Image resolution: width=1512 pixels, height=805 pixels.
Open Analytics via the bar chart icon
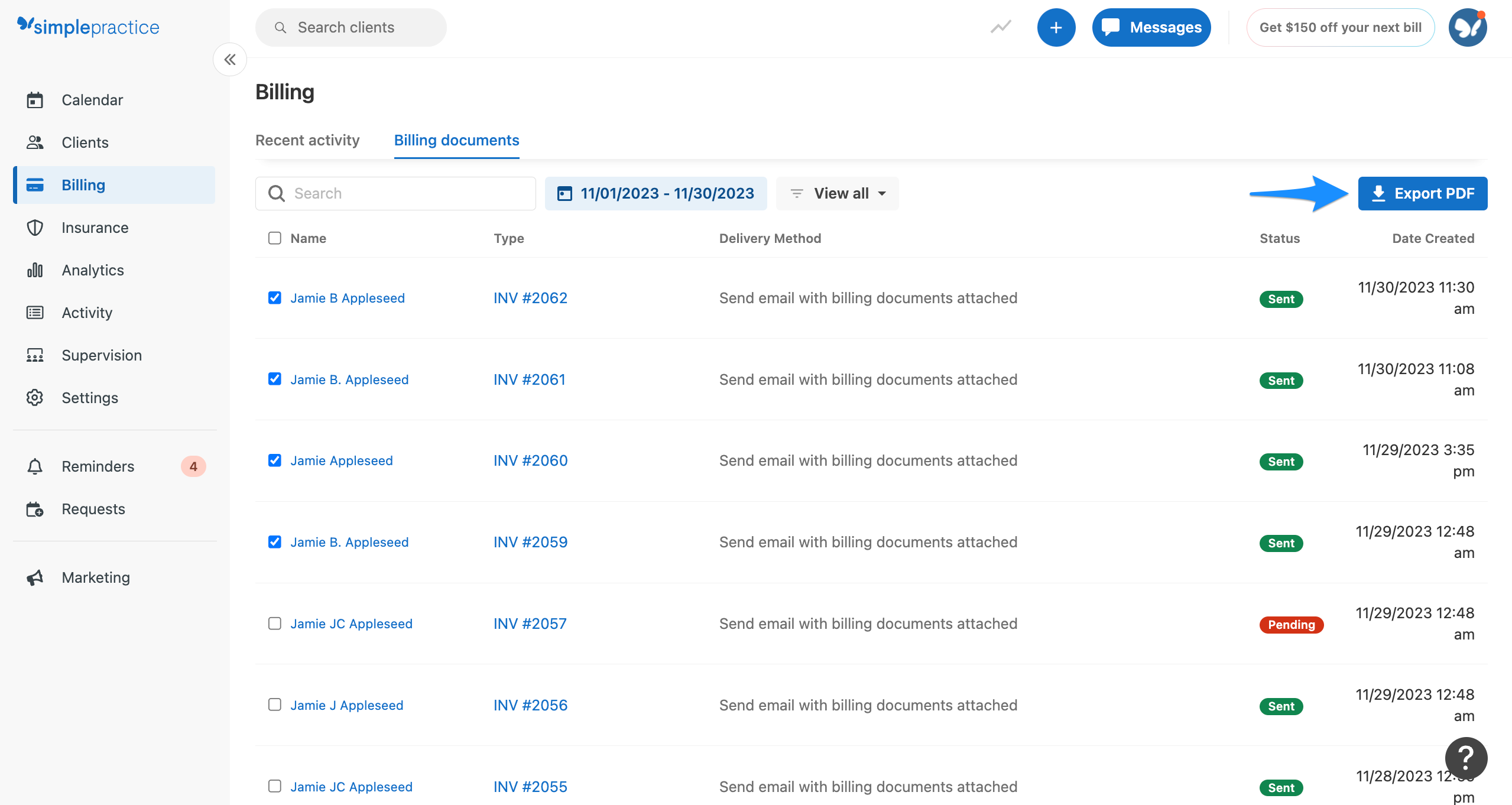(x=35, y=270)
